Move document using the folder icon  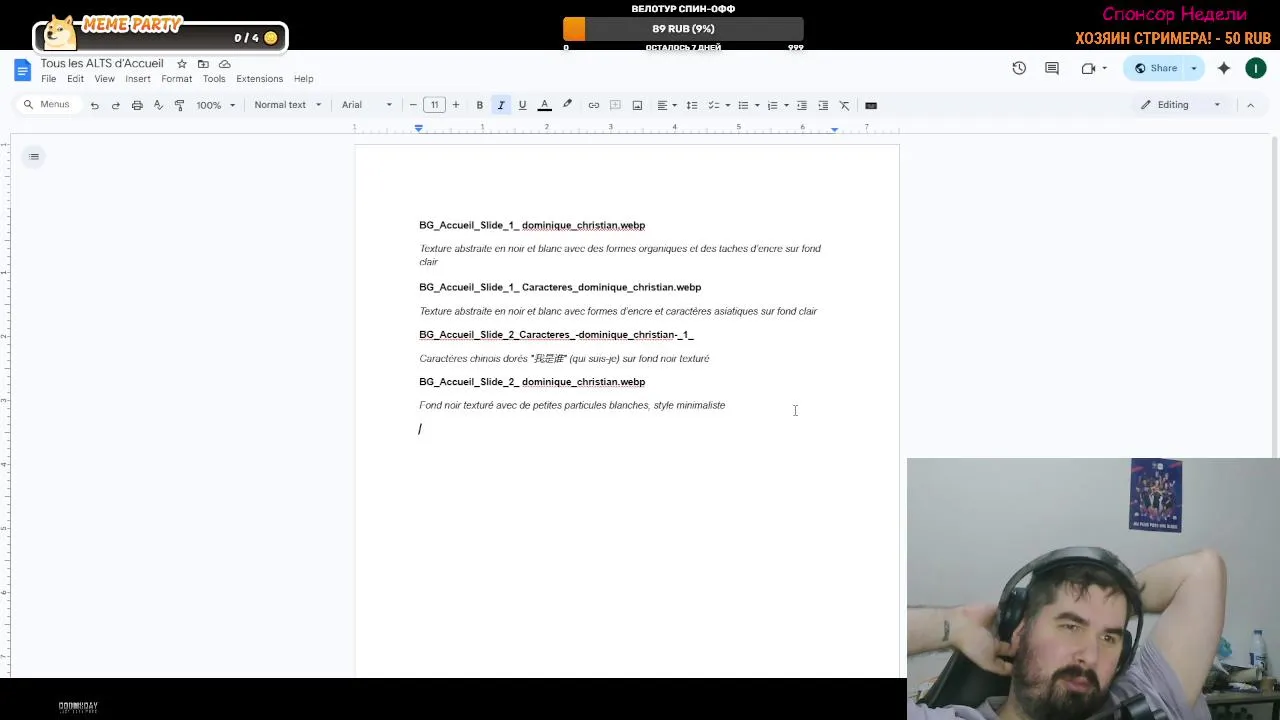[x=203, y=64]
